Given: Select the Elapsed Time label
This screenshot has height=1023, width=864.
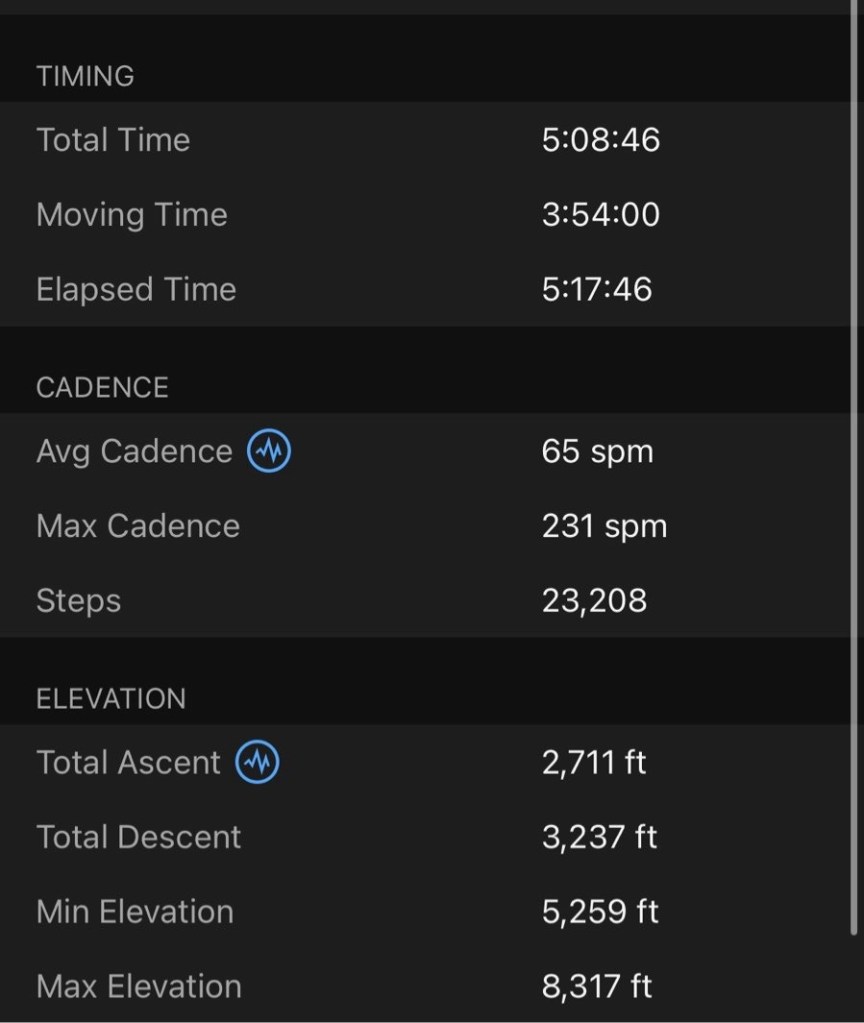Looking at the screenshot, I should [136, 290].
